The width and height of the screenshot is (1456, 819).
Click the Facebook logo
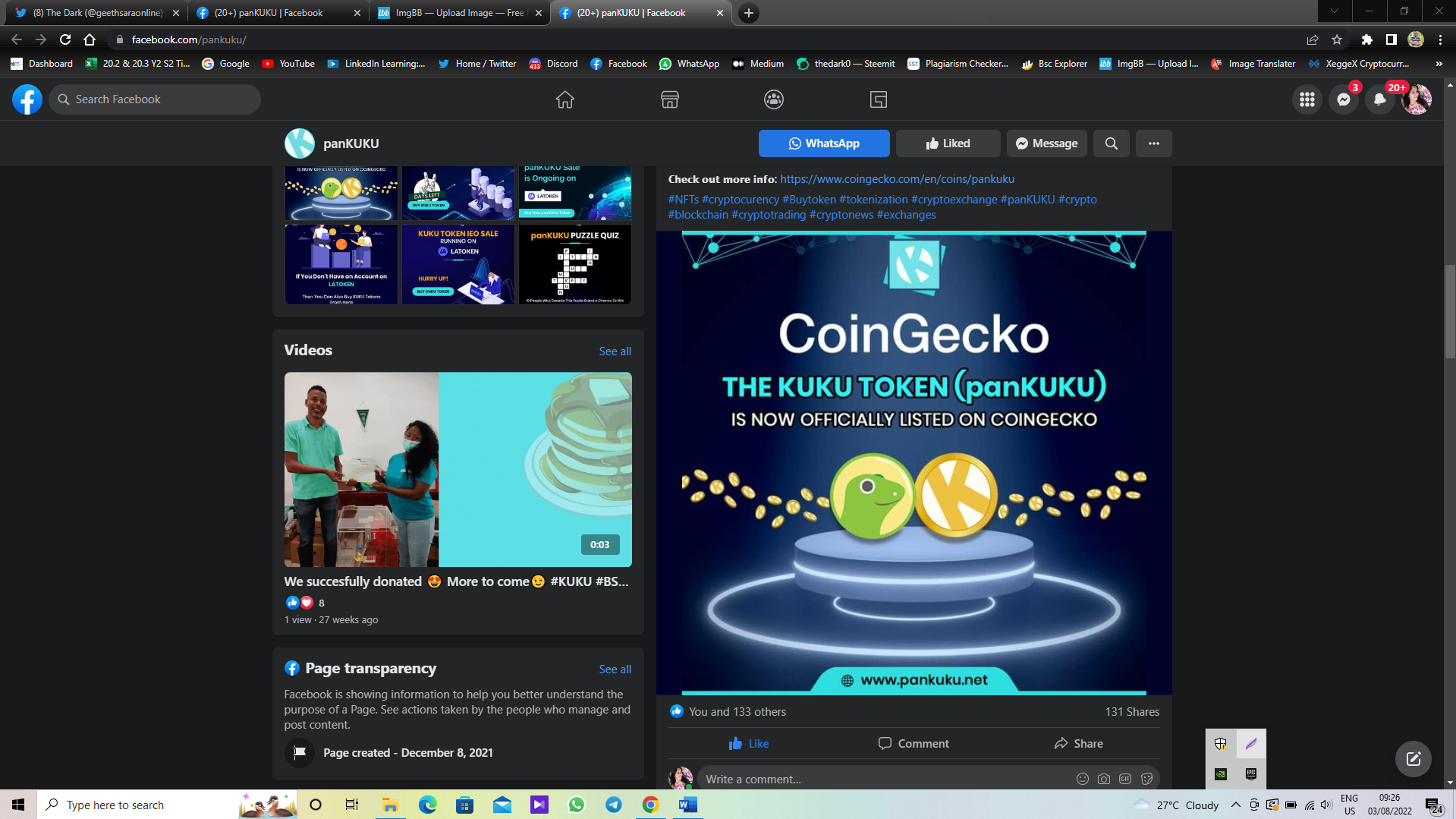[x=27, y=99]
